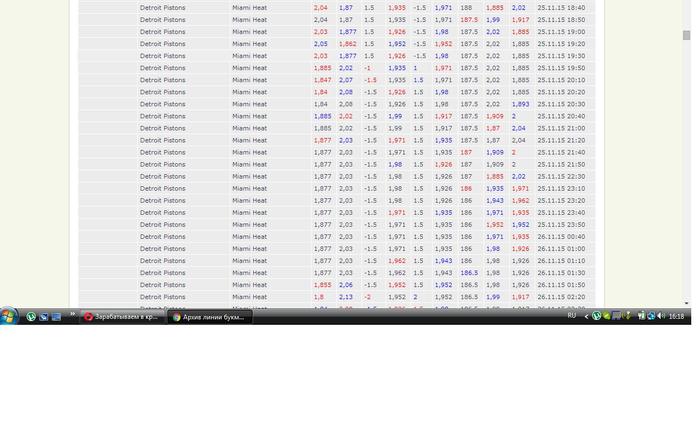The width and height of the screenshot is (700, 447).
Task: Select timestamp 26.11.15 01:30
Action: (561, 273)
